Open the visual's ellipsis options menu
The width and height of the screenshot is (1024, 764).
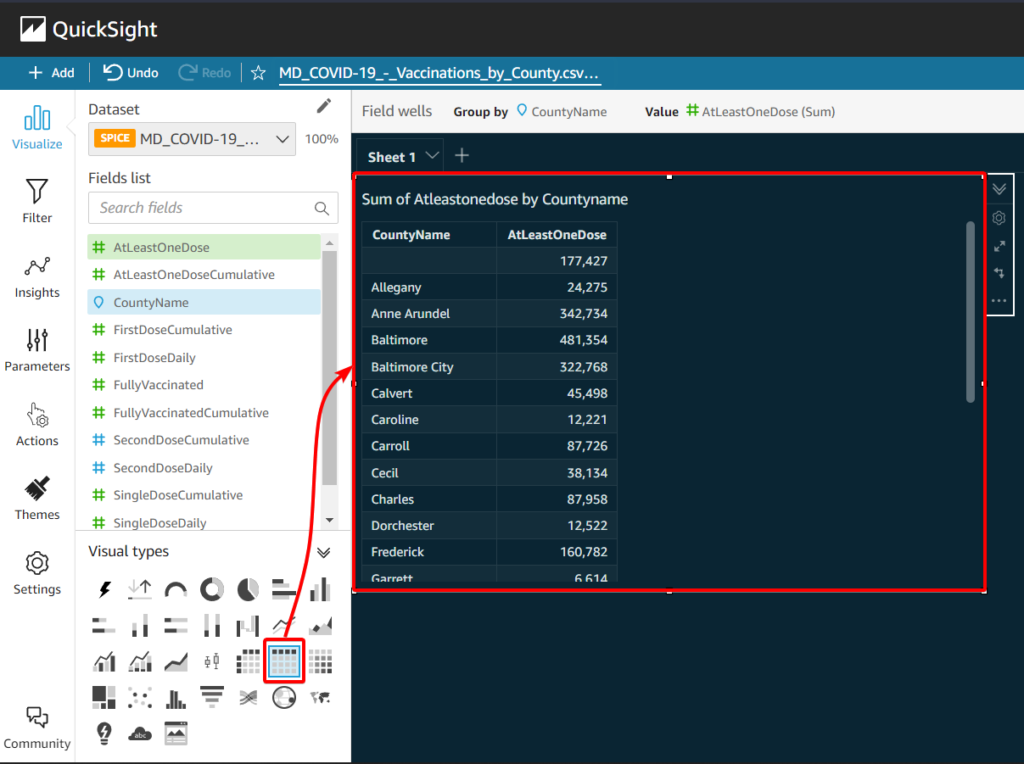[999, 300]
